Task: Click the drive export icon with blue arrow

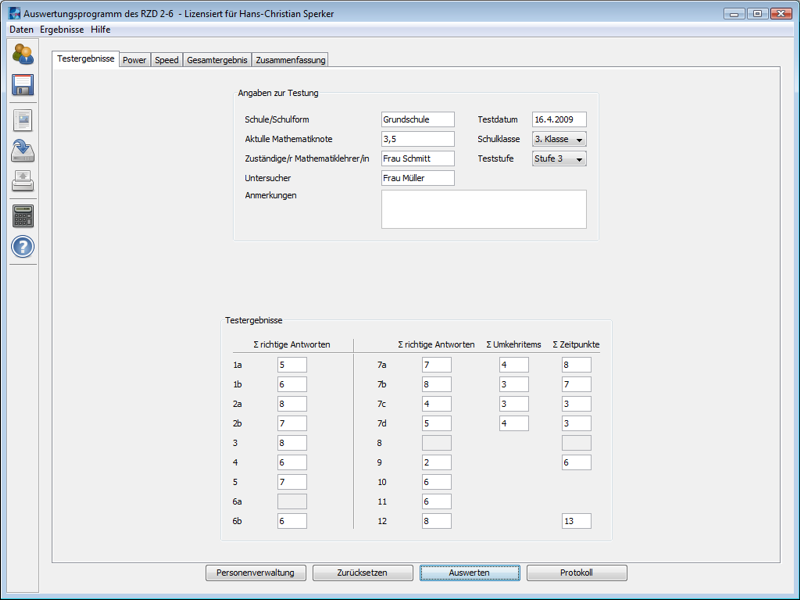Action: [x=22, y=151]
